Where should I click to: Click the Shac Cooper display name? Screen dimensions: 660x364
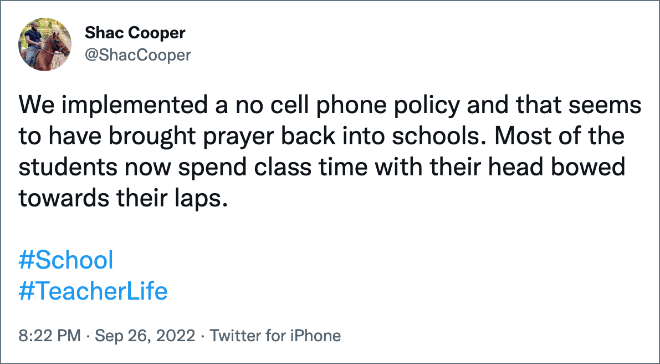[135, 33]
